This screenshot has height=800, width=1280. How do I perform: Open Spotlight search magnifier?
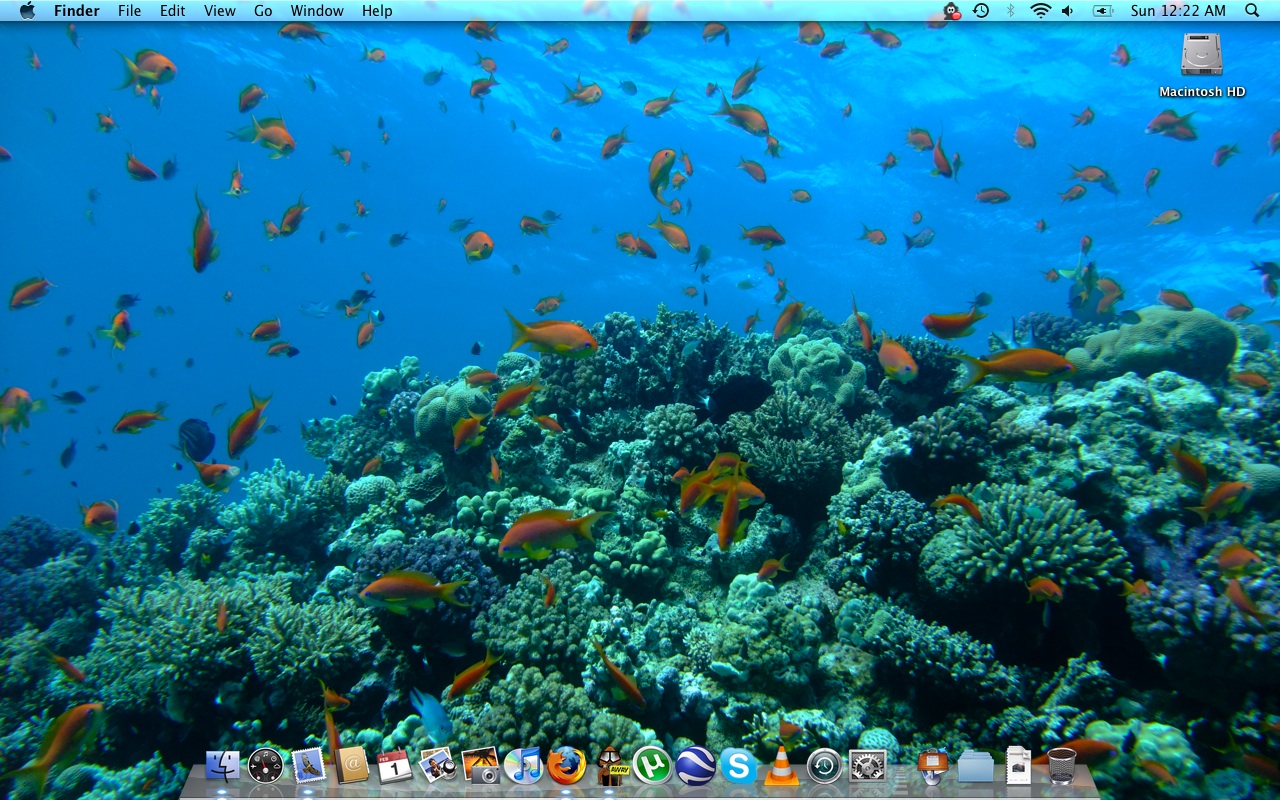(x=1252, y=11)
